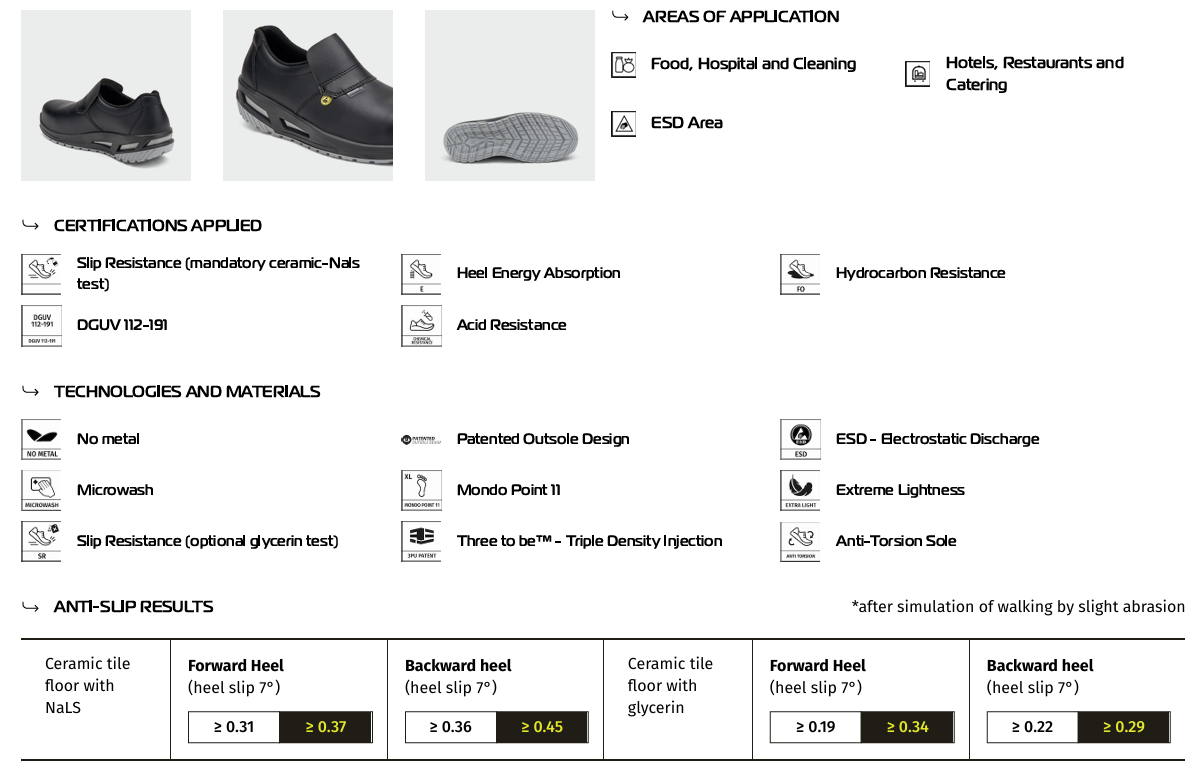Click the Hotels, Restaurants and Catering icon

pos(917,74)
